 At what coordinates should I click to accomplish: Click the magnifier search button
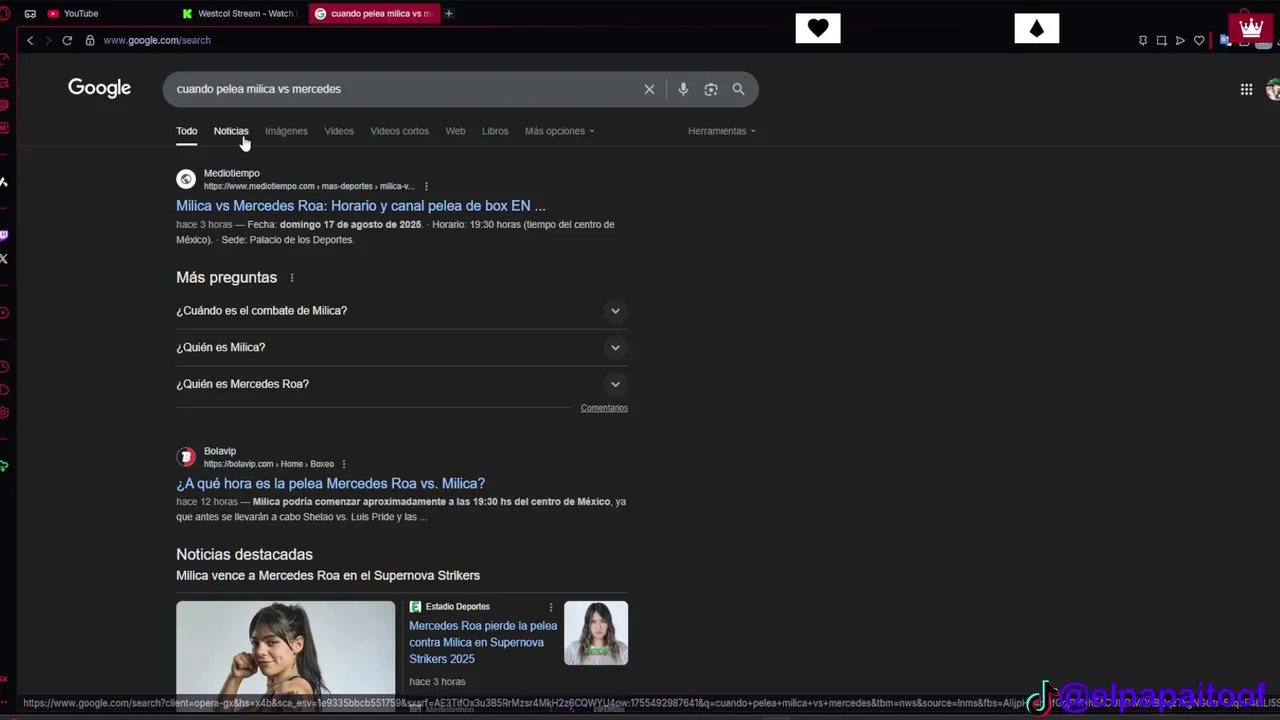coord(738,89)
